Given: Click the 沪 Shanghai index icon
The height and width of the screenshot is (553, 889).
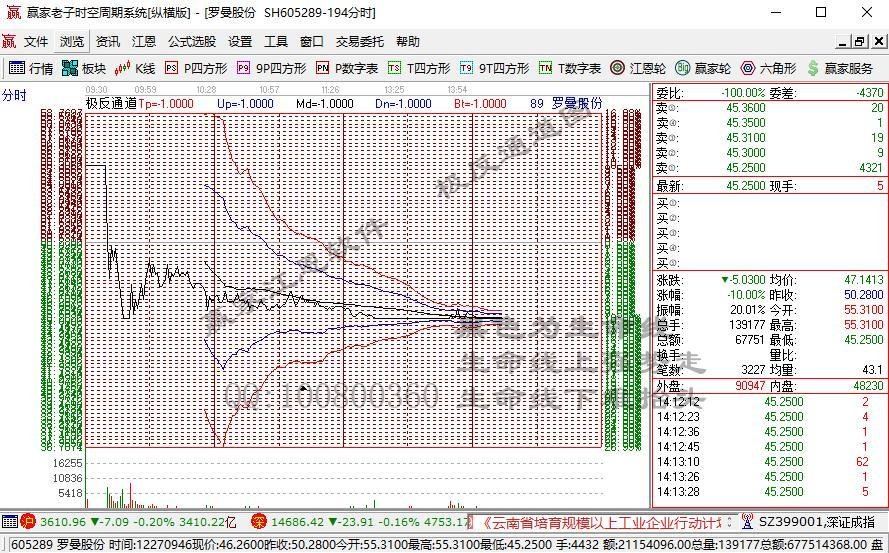Looking at the screenshot, I should [x=27, y=521].
